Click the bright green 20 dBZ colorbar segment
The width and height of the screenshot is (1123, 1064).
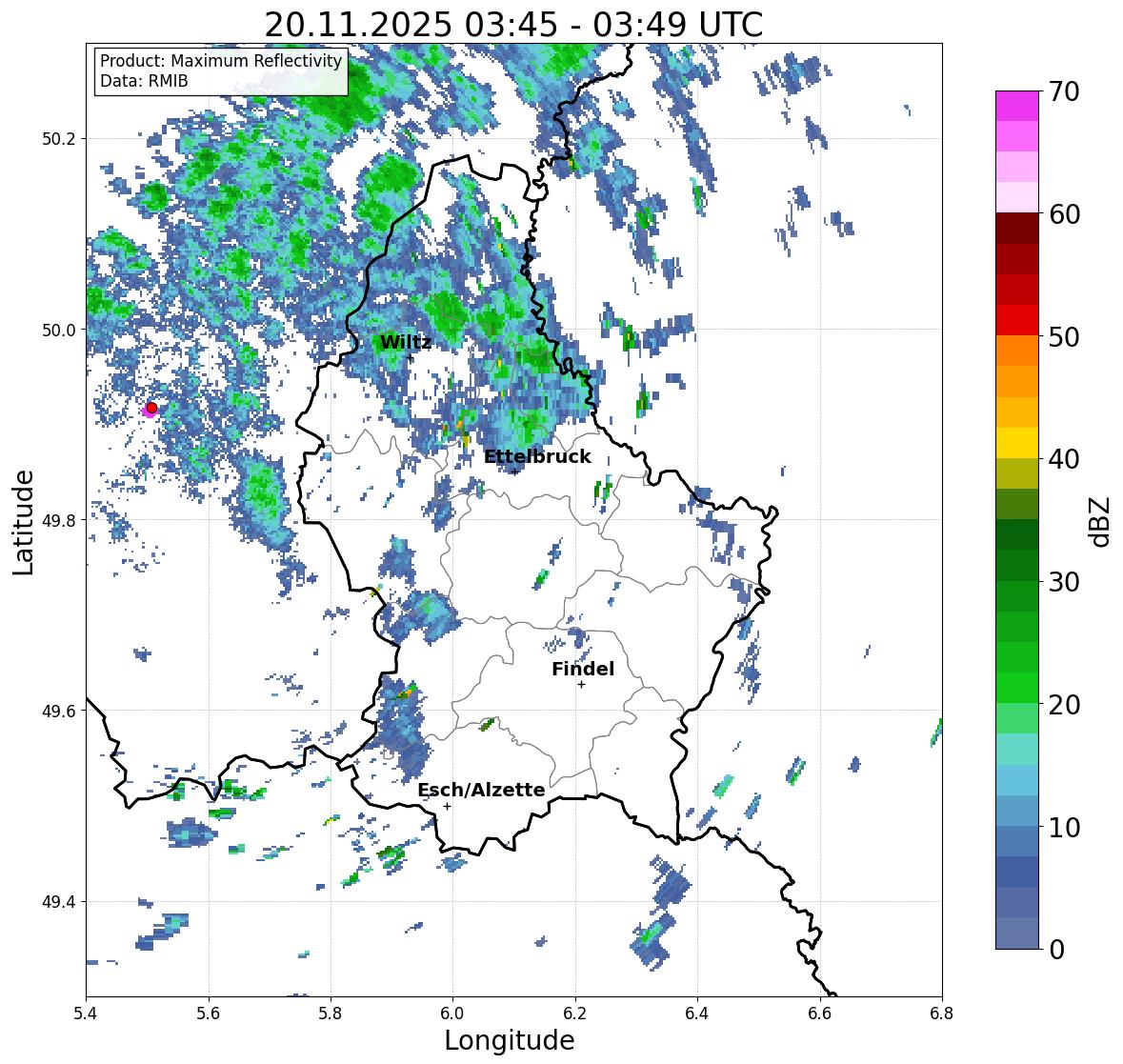(x=1017, y=688)
